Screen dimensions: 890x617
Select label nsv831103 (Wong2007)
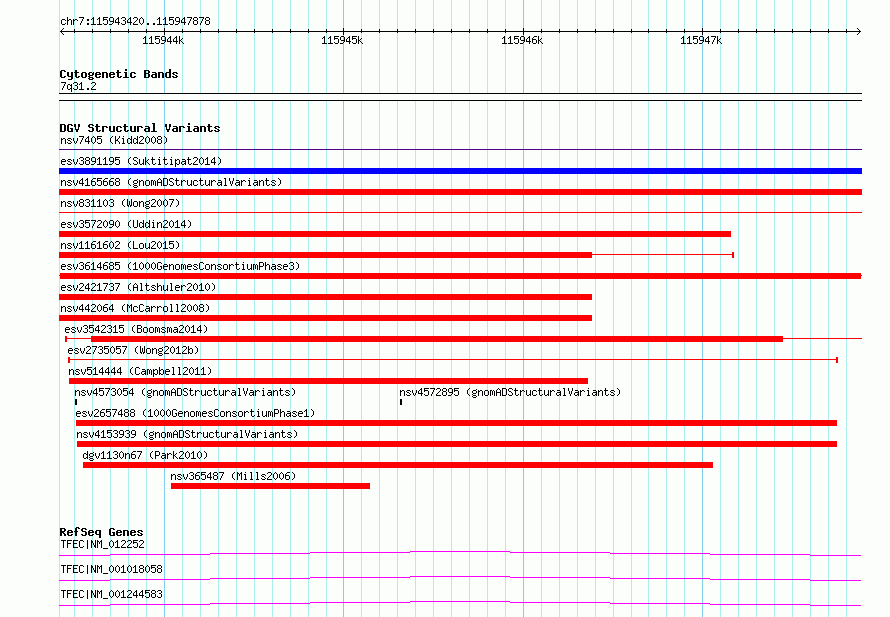(120, 203)
